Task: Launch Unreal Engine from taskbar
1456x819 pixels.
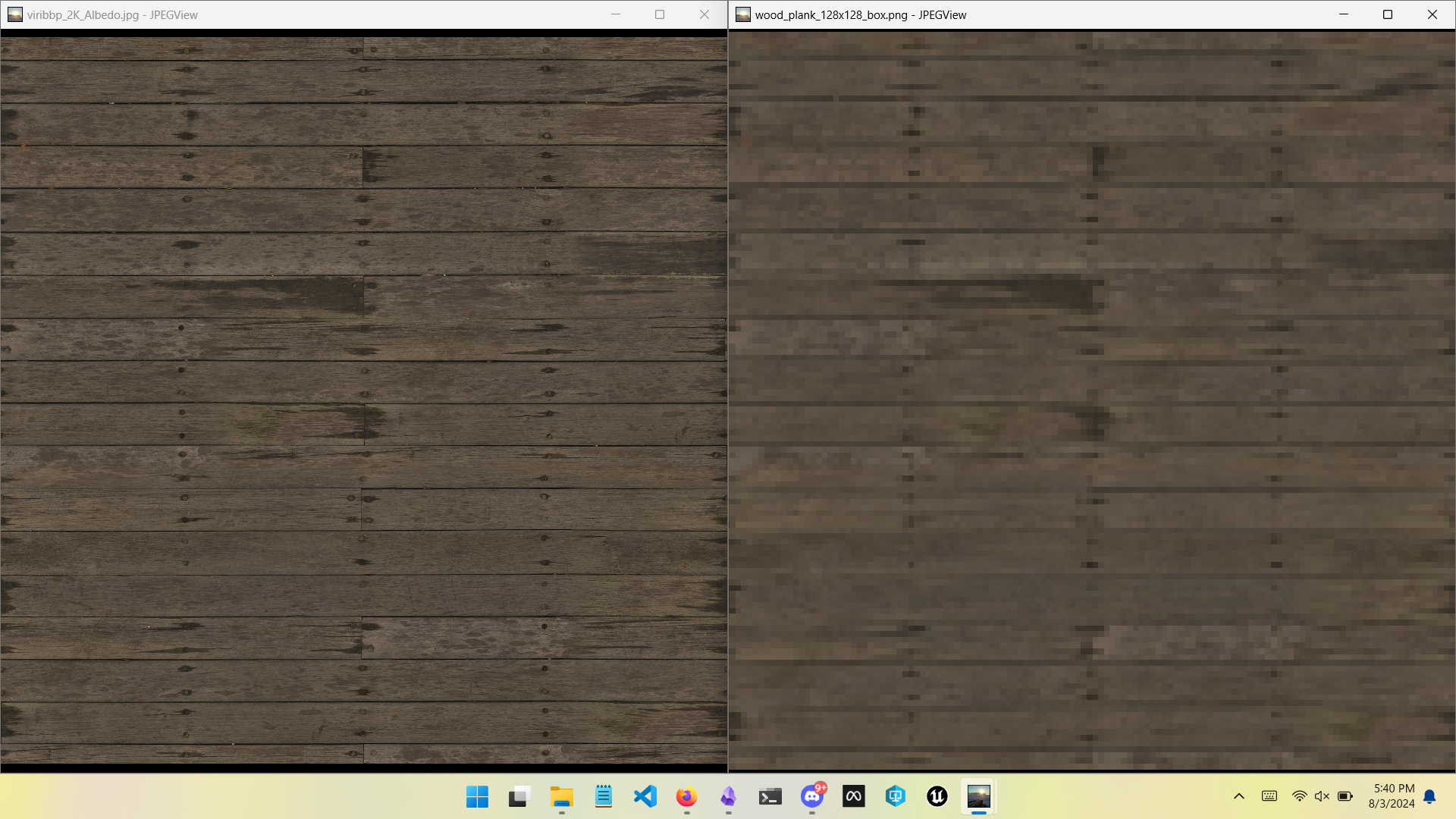Action: (x=937, y=796)
